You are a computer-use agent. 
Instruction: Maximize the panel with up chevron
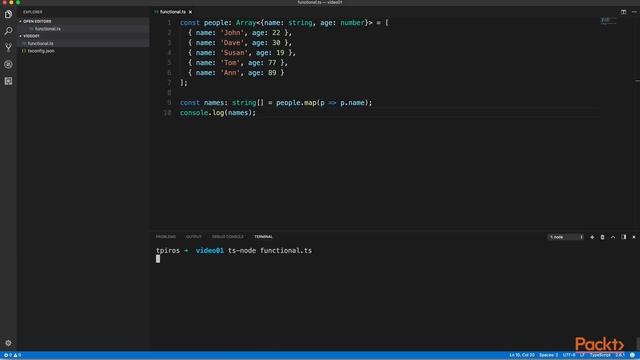tap(613, 237)
